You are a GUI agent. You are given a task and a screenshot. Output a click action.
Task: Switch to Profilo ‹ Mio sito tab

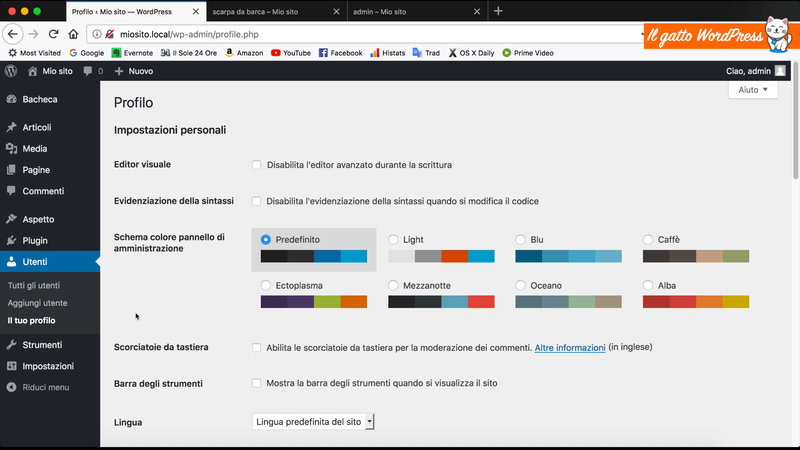pyautogui.click(x=136, y=11)
